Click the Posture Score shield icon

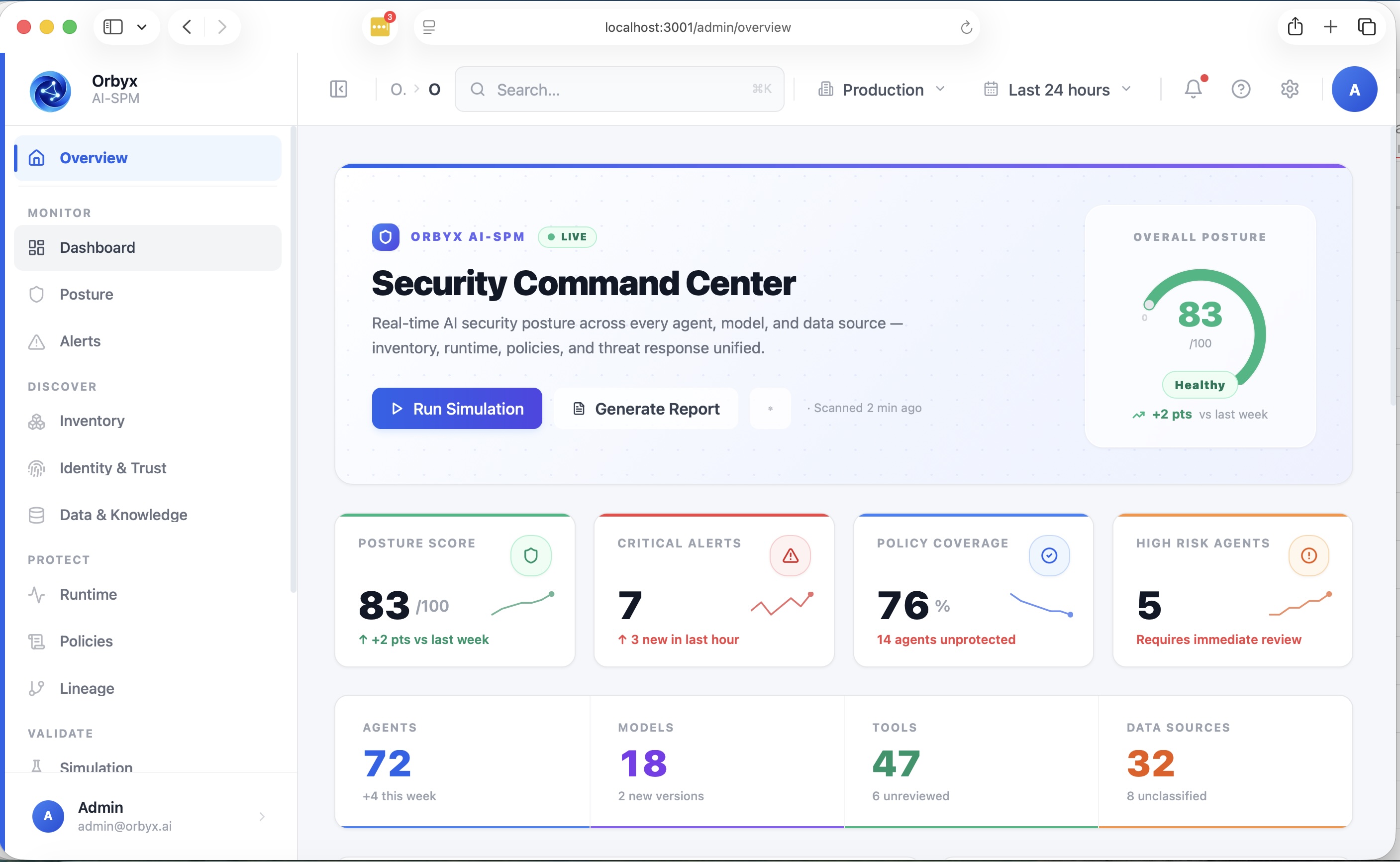(530, 555)
